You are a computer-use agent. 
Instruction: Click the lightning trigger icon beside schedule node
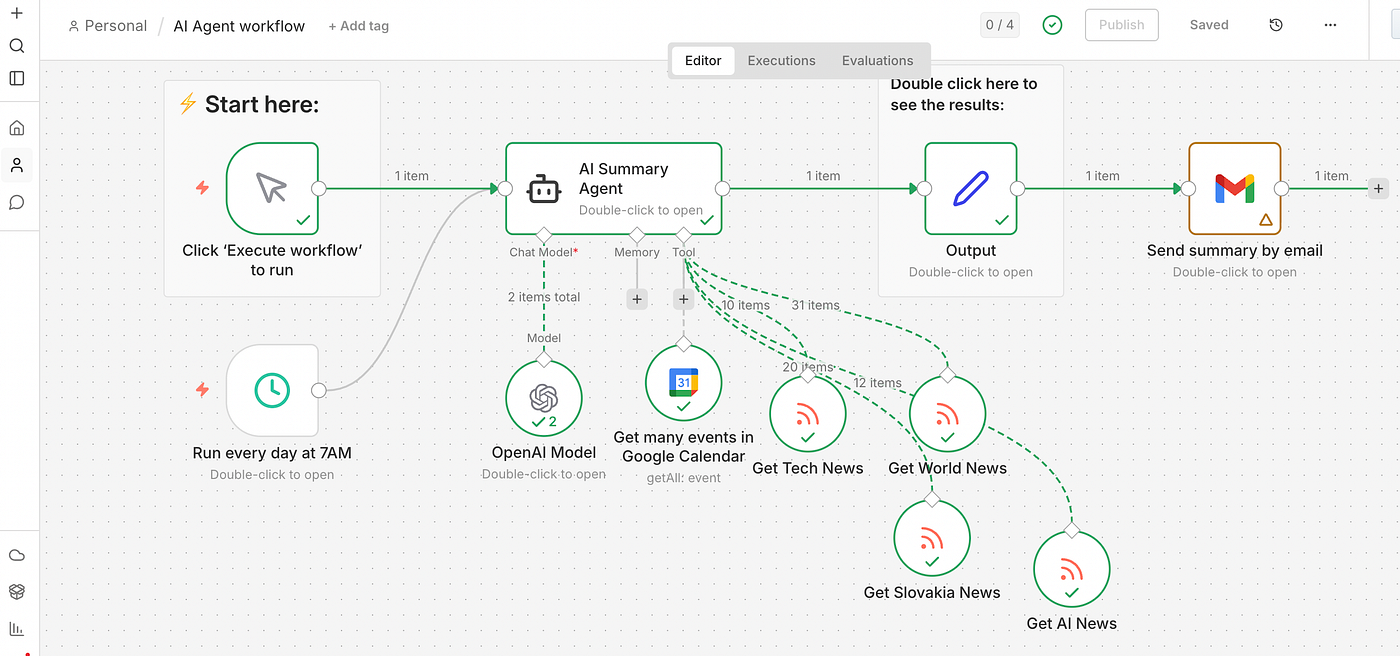point(202,389)
